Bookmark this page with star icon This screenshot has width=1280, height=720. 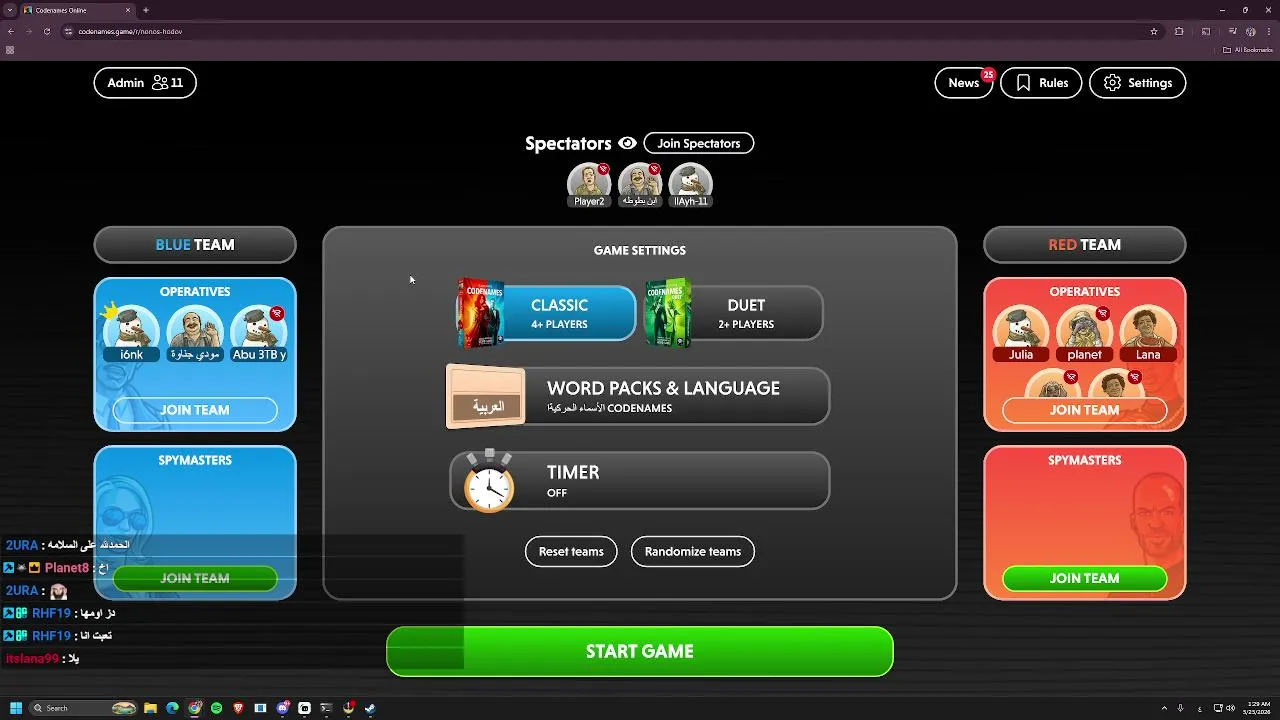[x=1154, y=31]
